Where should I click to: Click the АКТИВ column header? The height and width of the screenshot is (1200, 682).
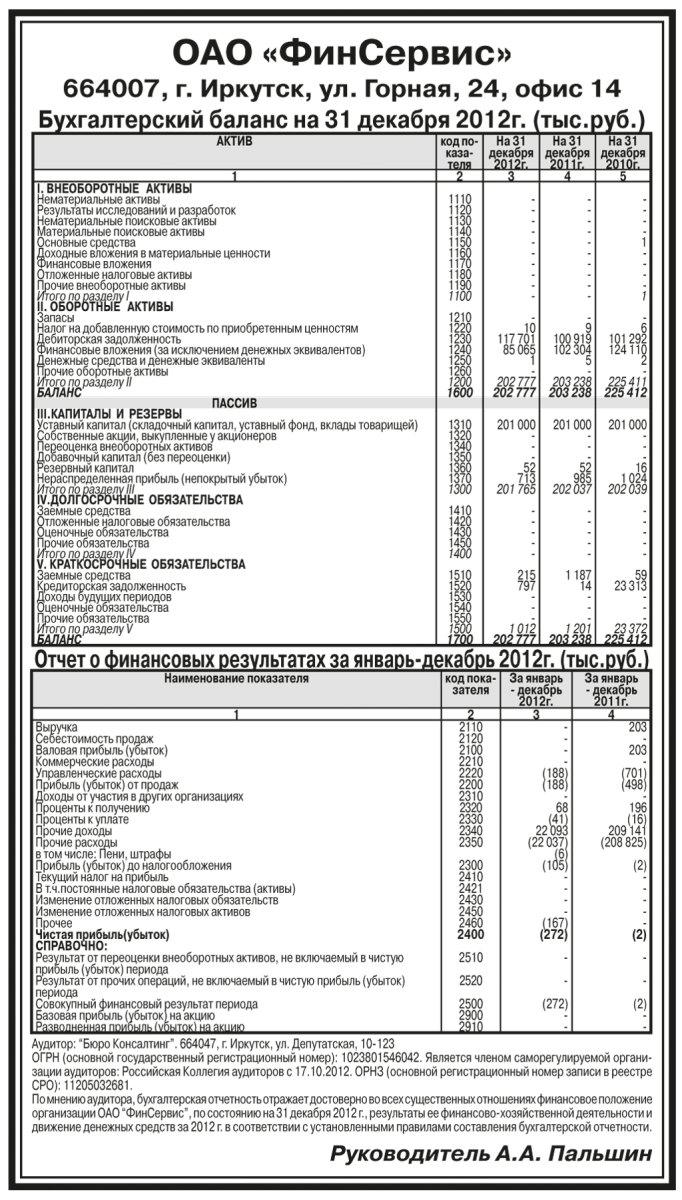click(235, 144)
